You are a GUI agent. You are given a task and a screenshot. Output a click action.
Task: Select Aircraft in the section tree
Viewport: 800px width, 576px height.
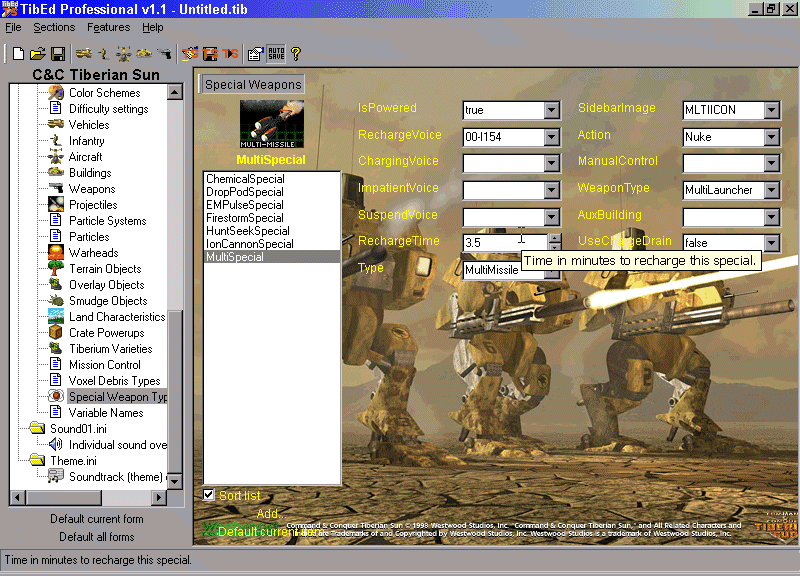point(85,157)
